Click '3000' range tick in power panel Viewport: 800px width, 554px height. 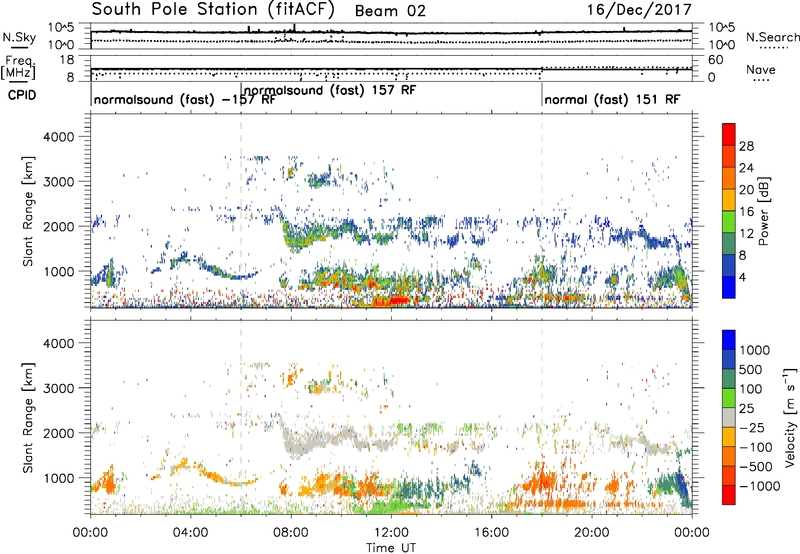pyautogui.click(x=59, y=182)
